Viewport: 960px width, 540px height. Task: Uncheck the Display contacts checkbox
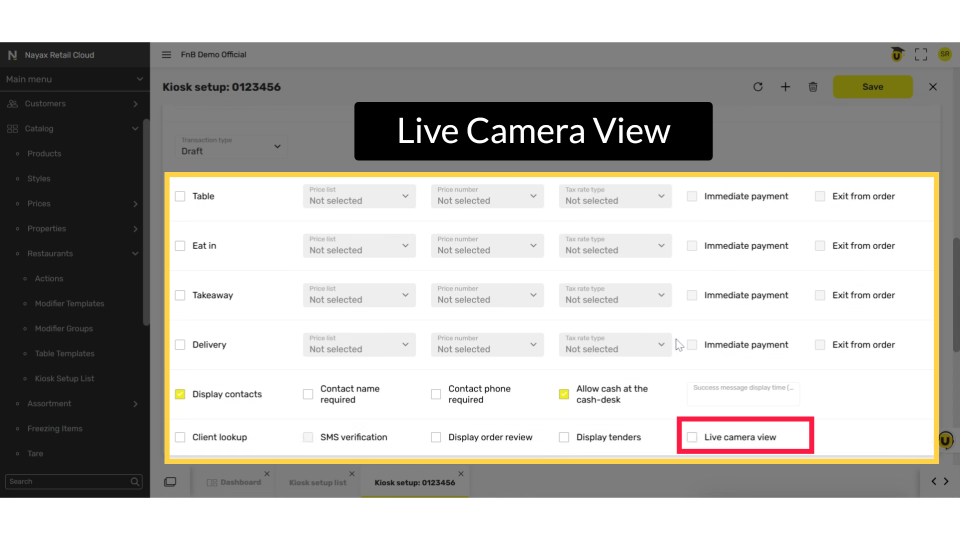point(180,394)
